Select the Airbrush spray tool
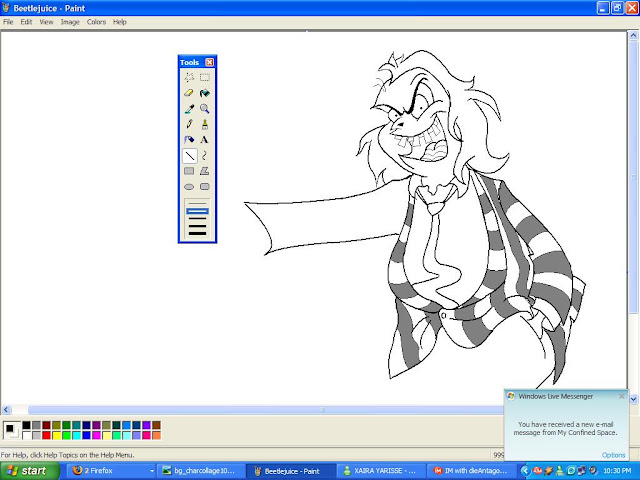Screen dimensions: 640x480 (x=189, y=140)
